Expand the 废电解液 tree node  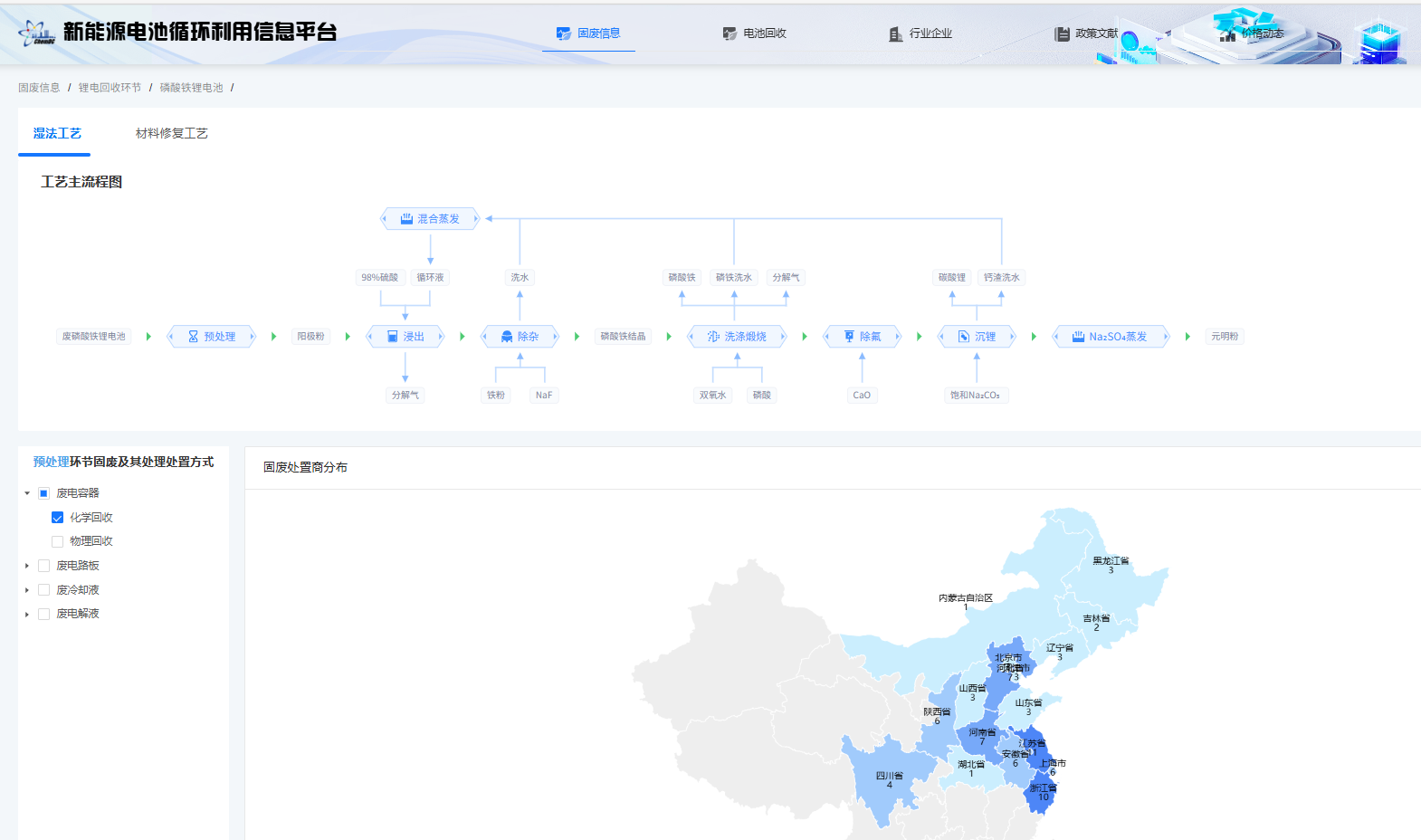click(x=27, y=615)
